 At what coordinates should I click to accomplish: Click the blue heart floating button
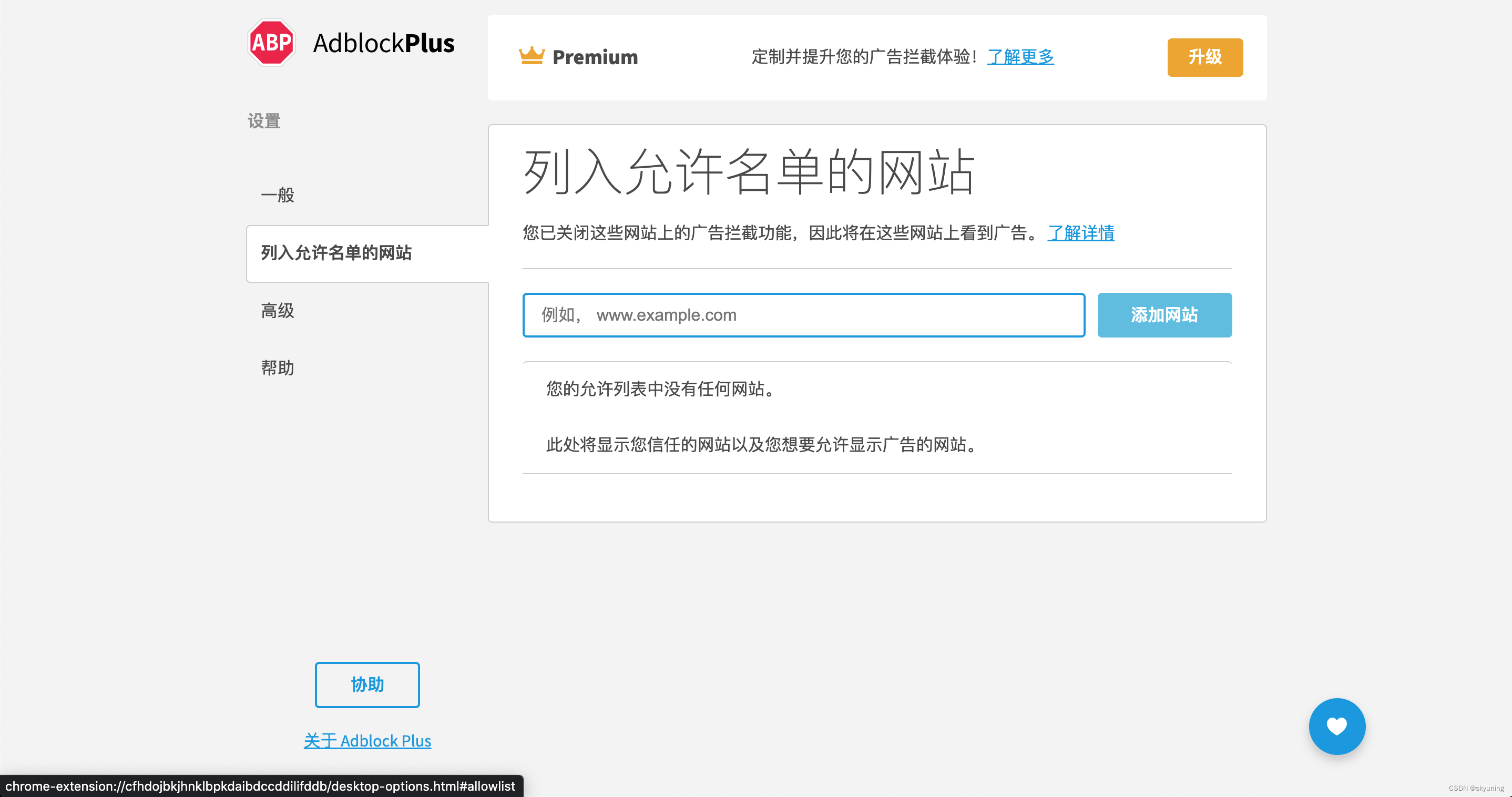pyautogui.click(x=1336, y=726)
